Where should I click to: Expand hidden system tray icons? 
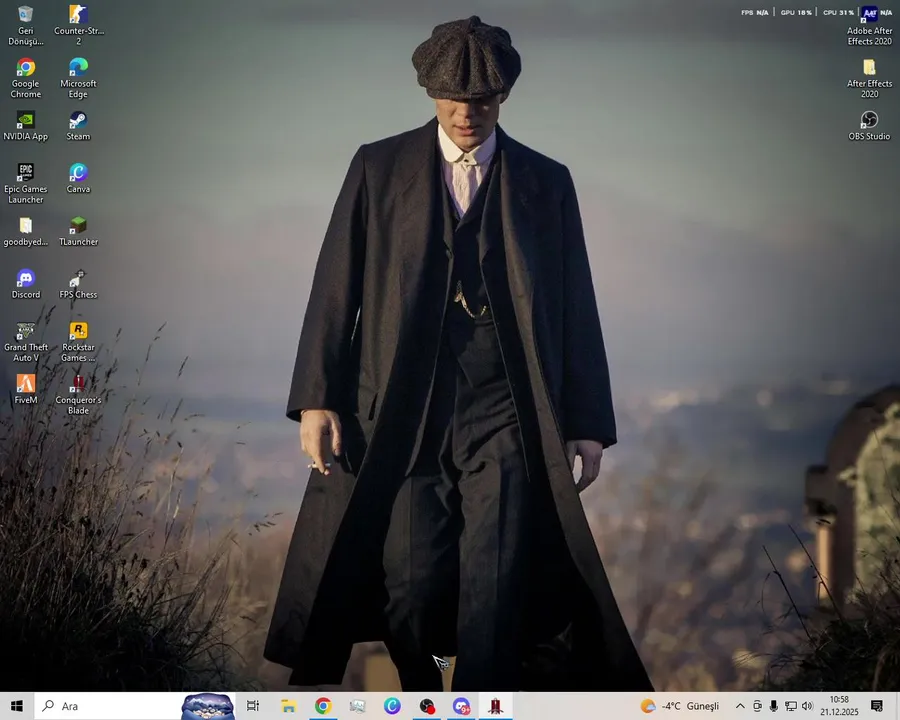tap(740, 706)
